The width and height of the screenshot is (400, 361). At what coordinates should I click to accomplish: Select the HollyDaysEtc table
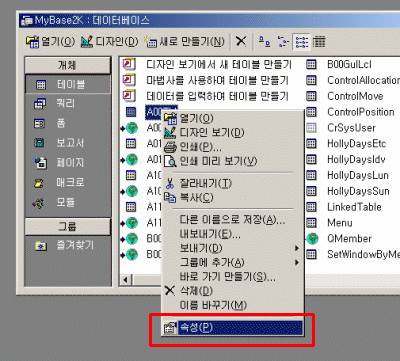click(356, 144)
